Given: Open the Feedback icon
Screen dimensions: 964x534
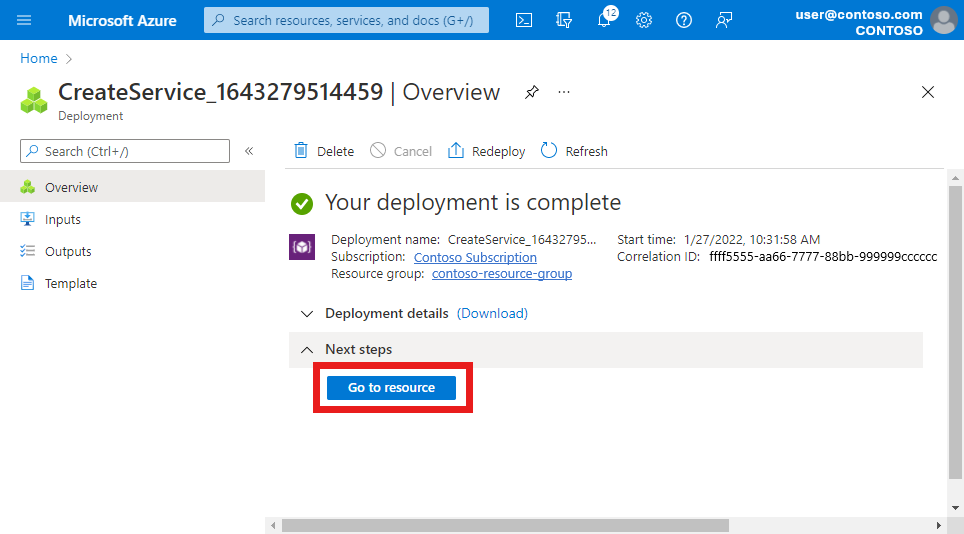Looking at the screenshot, I should pos(724,20).
